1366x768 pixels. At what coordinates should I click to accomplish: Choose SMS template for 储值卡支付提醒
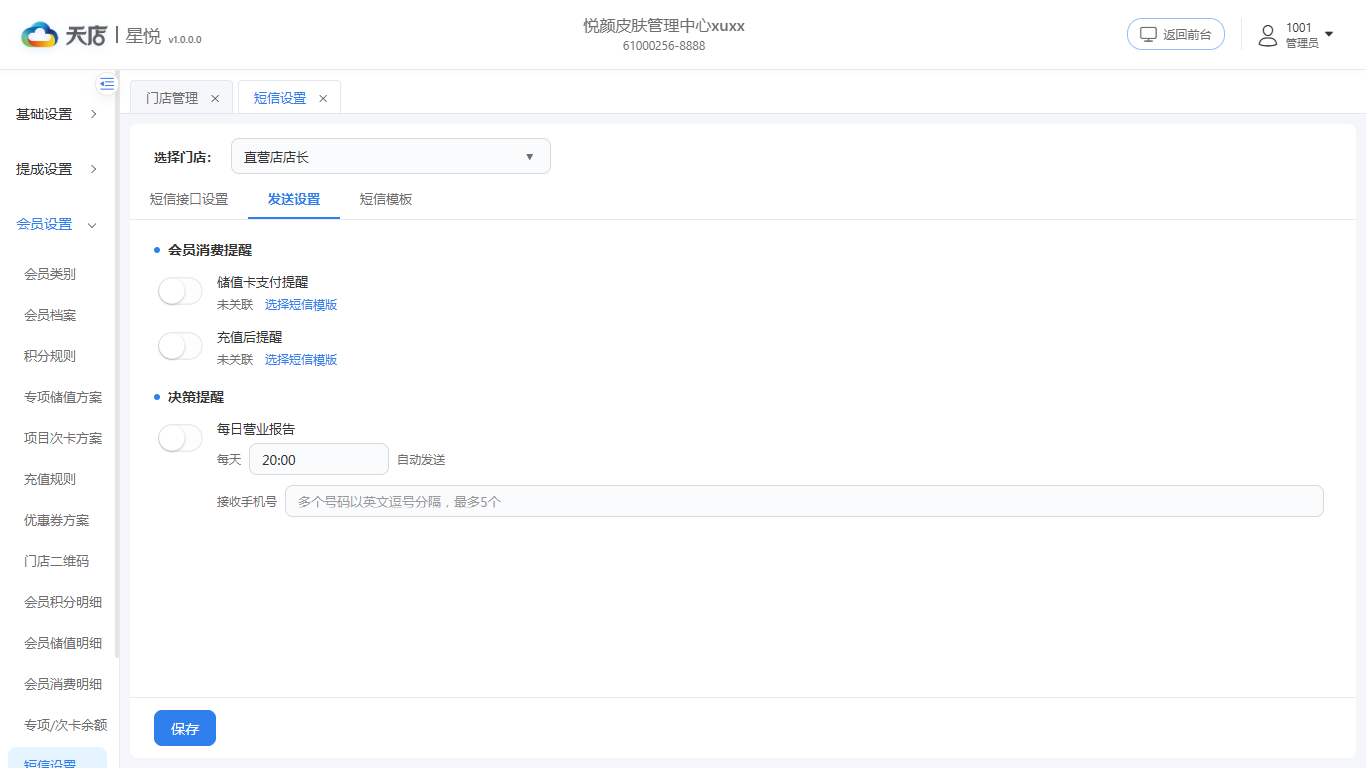pos(301,304)
